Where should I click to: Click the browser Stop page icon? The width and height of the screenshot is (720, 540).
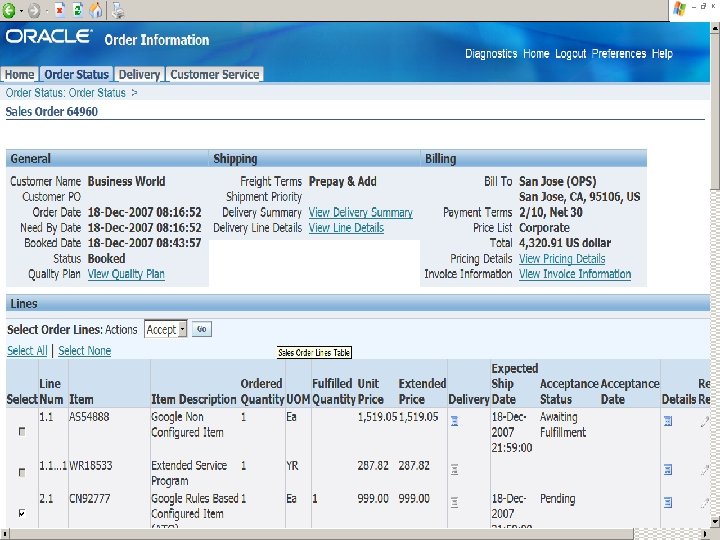click(60, 10)
